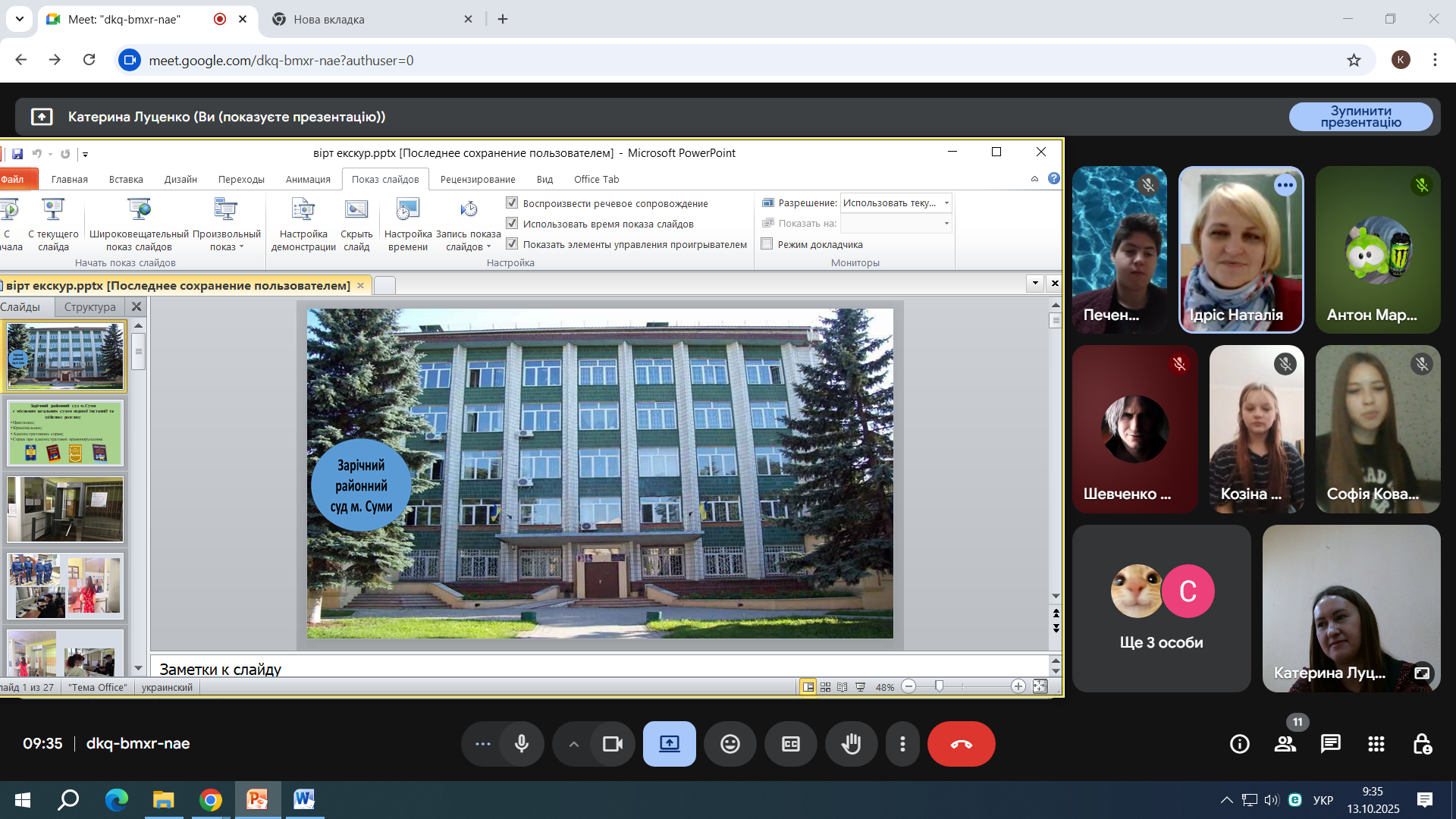Turn off camera in Meet toolbar

(612, 744)
